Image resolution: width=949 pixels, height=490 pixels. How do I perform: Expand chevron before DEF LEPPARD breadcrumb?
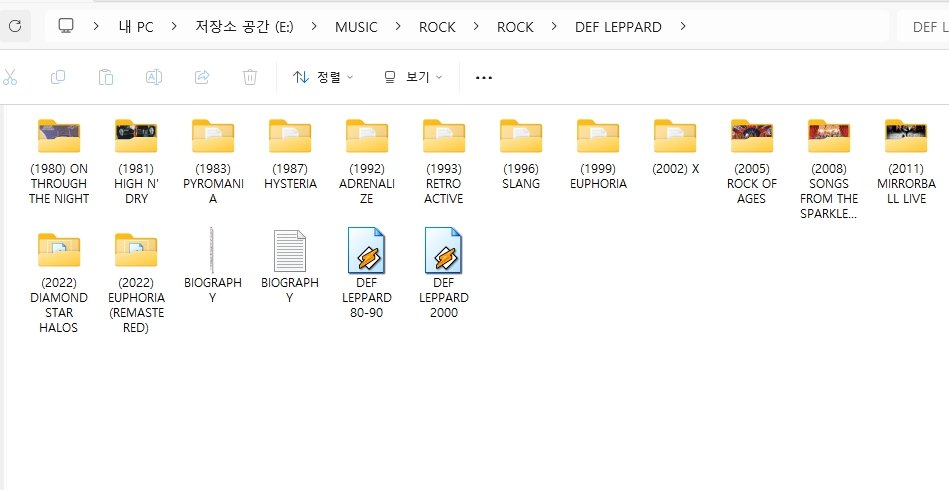pyautogui.click(x=554, y=27)
